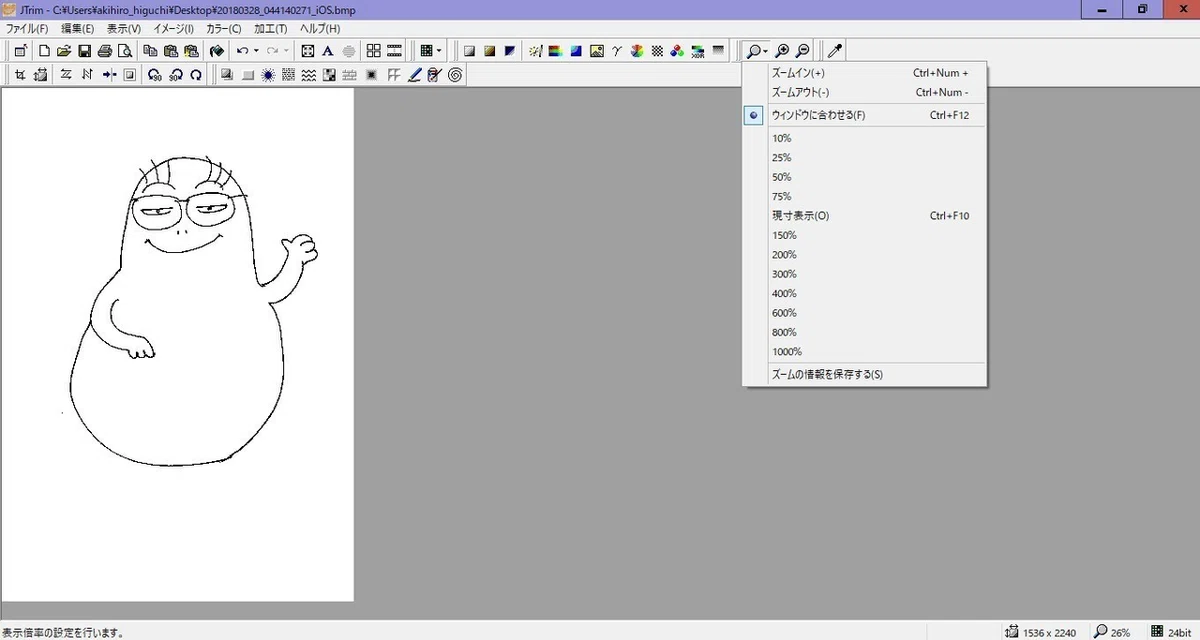1200x640 pixels.
Task: Click the color wheel hue icon
Action: (637, 51)
